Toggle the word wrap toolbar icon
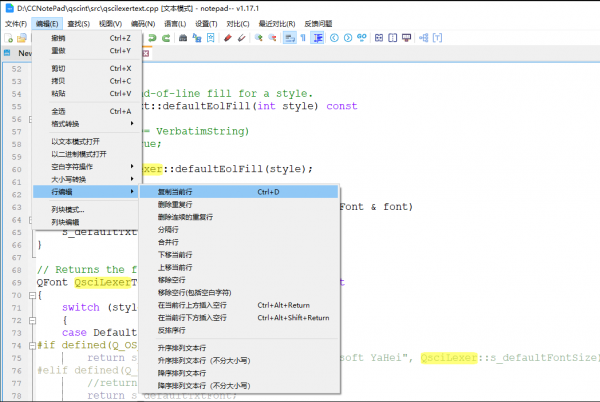 pos(289,38)
